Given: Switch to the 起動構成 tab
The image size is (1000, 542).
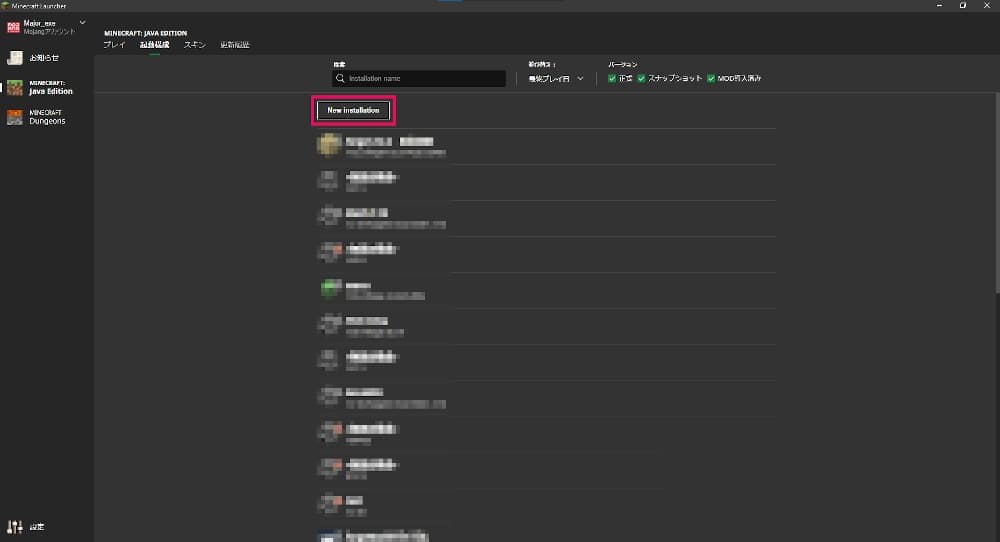Looking at the screenshot, I should (x=154, y=45).
